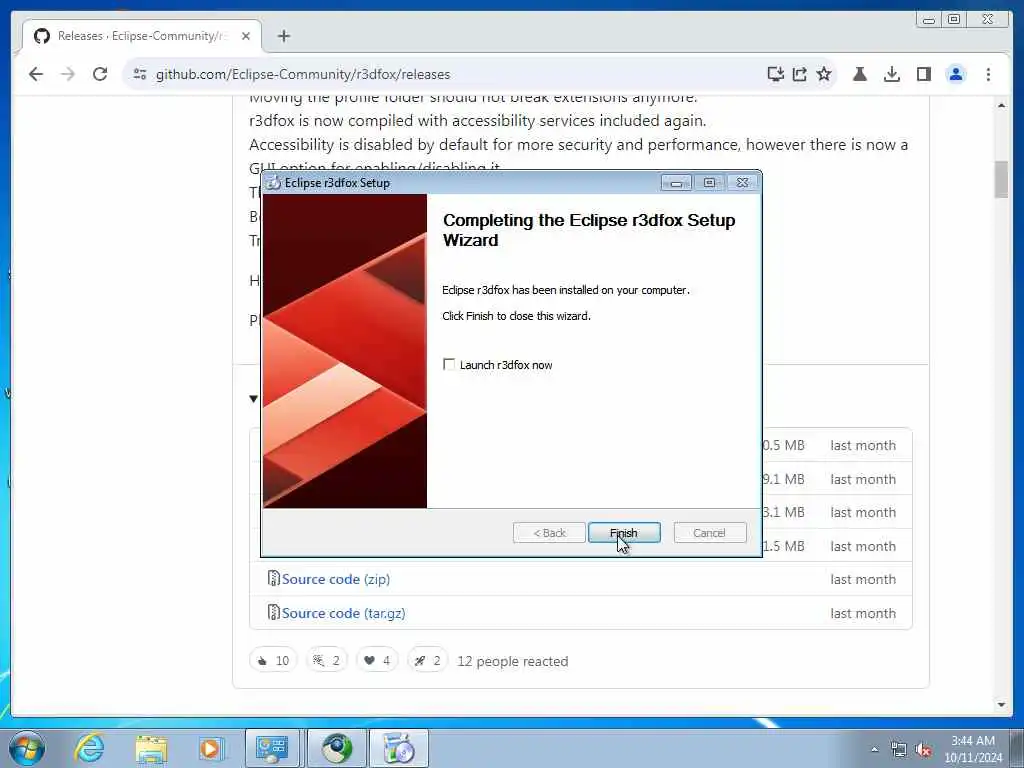The width and height of the screenshot is (1024, 768).
Task: Click the page scrollbar thumb
Action: tap(1001, 179)
